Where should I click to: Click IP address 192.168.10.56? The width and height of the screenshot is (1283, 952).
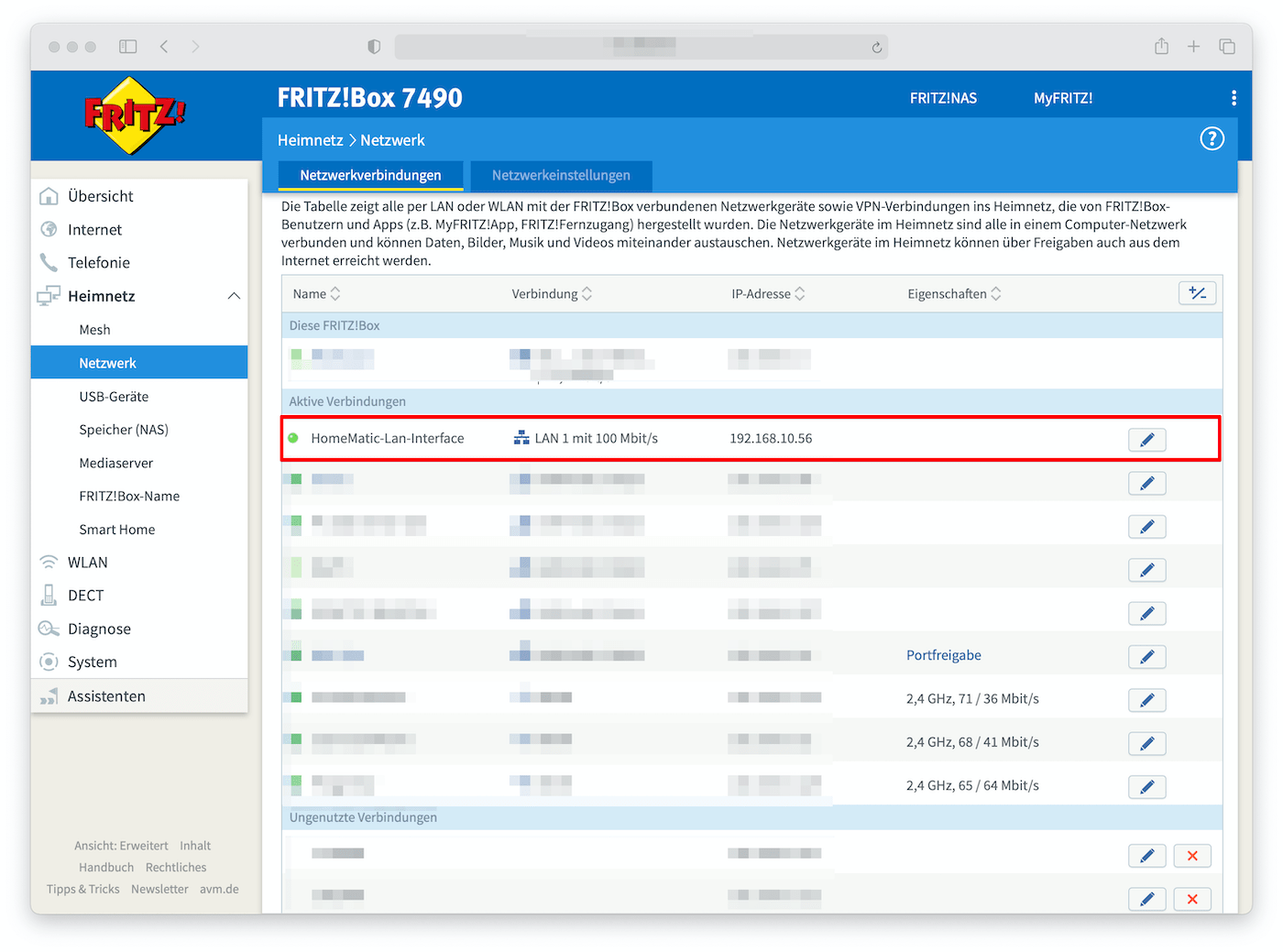771,438
